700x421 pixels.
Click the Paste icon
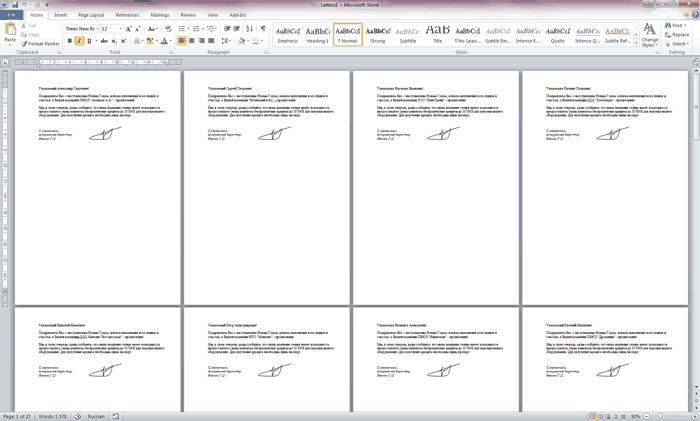[10, 35]
